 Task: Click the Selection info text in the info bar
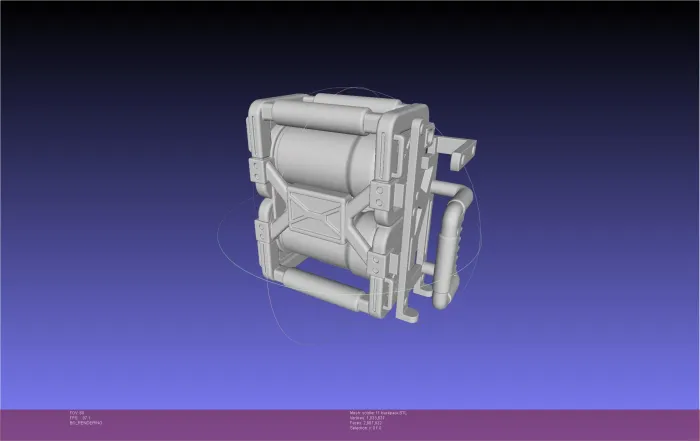[x=366, y=428]
